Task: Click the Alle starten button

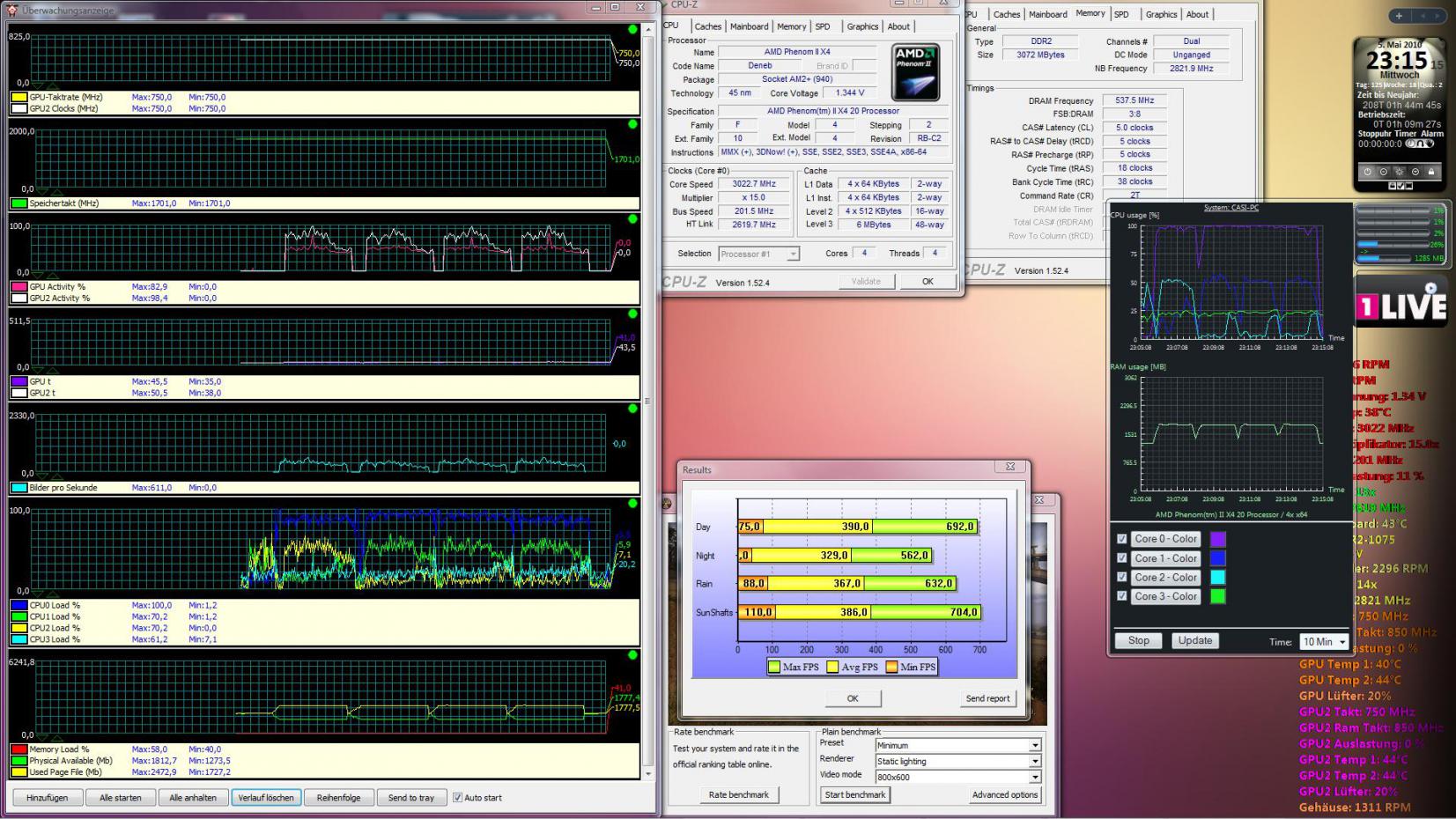Action: 121,798
